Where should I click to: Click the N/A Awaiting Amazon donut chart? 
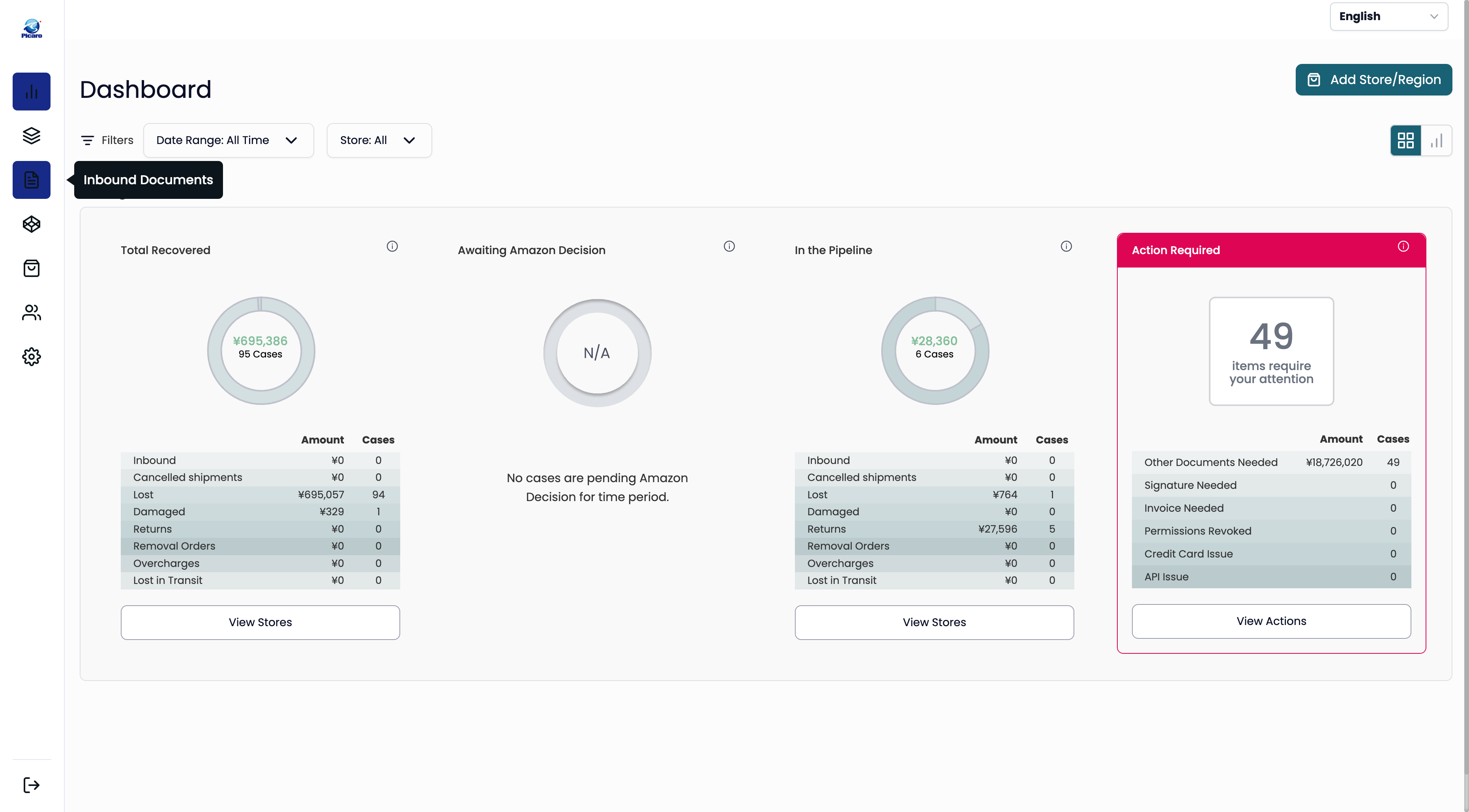[x=597, y=353]
